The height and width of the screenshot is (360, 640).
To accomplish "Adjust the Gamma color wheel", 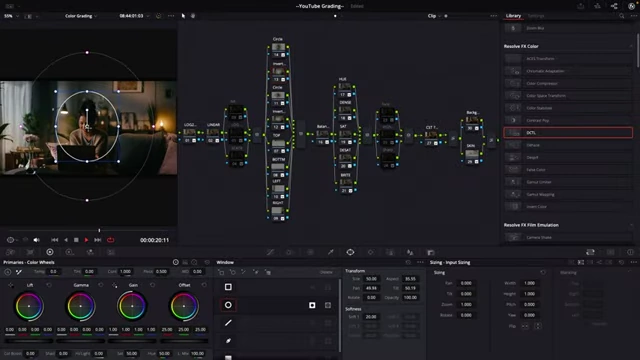I will (81, 306).
